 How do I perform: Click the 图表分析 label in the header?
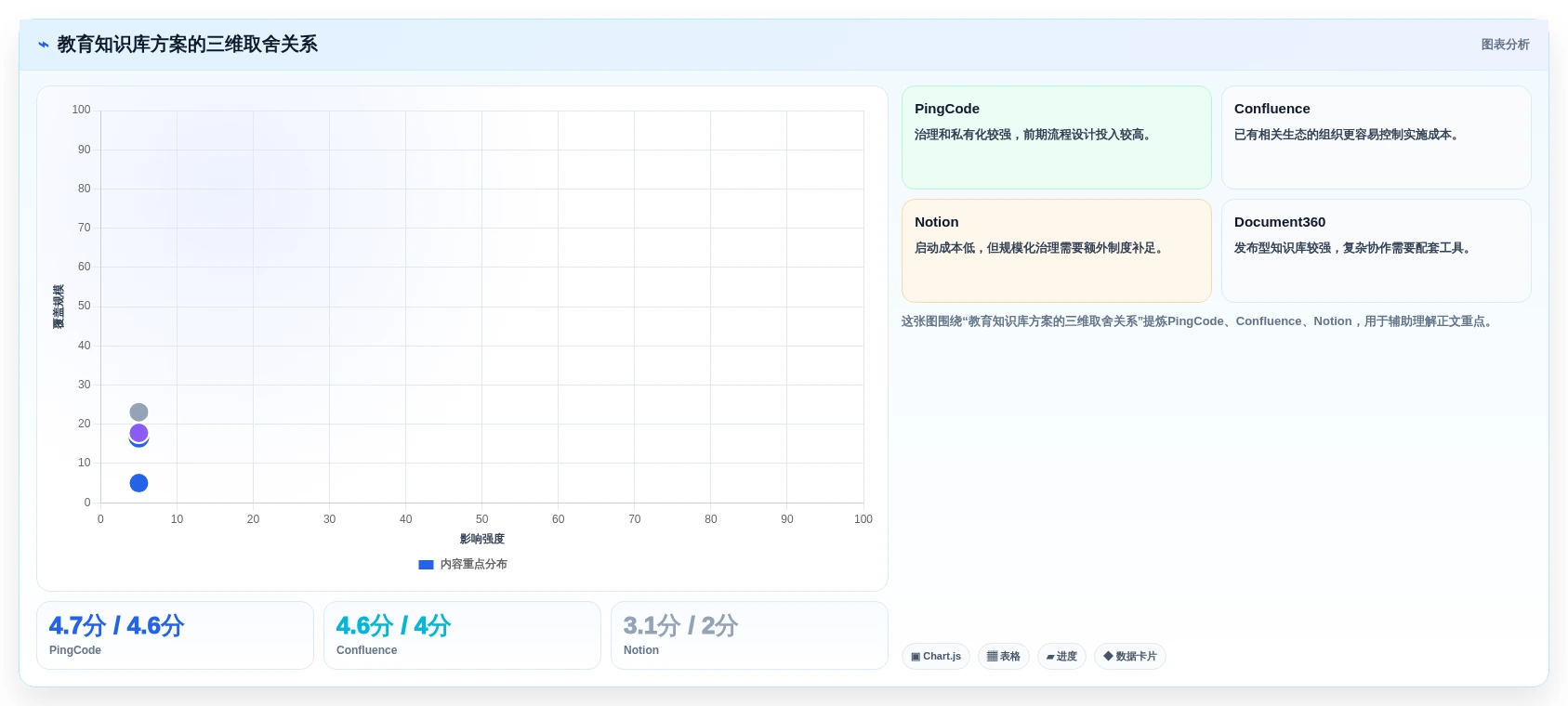tap(1505, 45)
